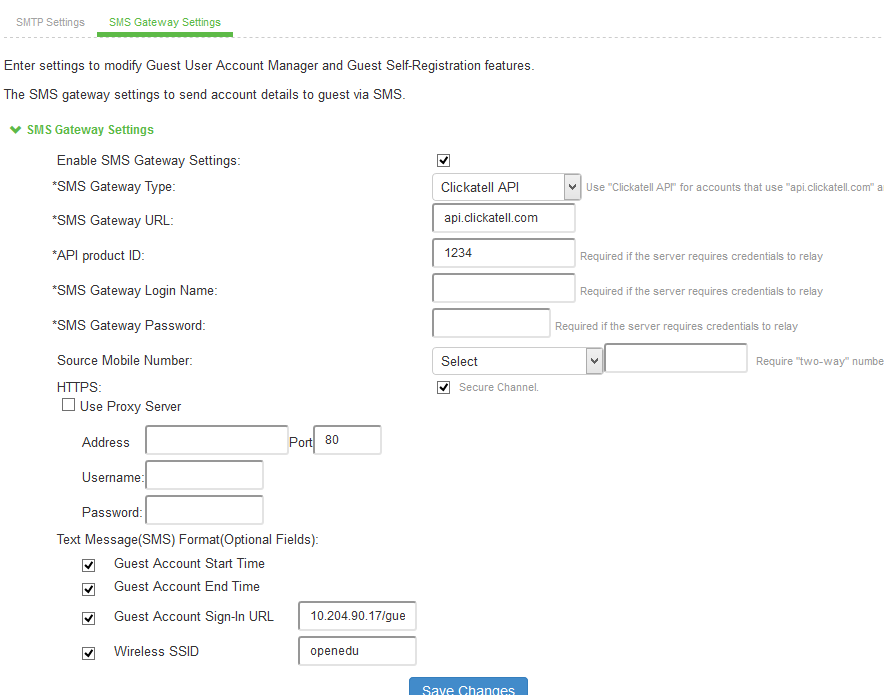Open the Source Mobile Number Select dropdown
The width and height of the screenshot is (884, 695).
click(517, 361)
